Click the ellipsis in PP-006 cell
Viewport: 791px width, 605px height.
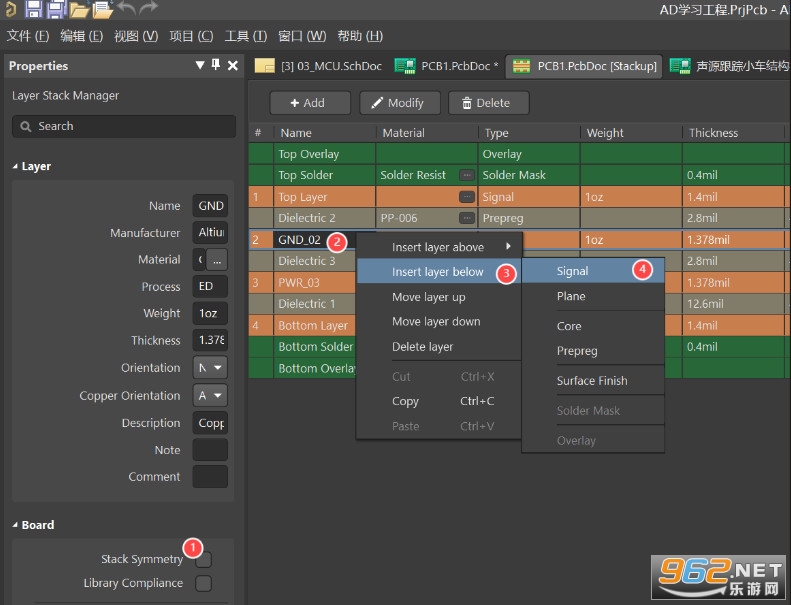click(467, 218)
